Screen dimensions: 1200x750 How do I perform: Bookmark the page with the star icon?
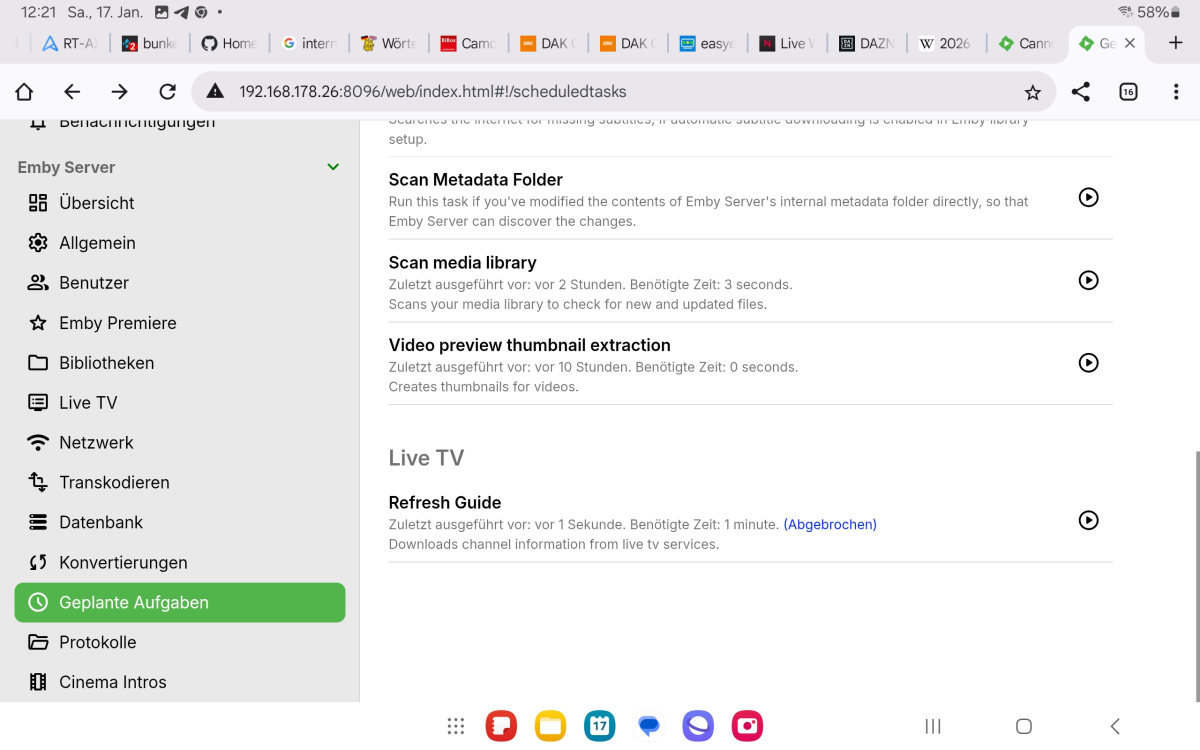click(x=1035, y=91)
